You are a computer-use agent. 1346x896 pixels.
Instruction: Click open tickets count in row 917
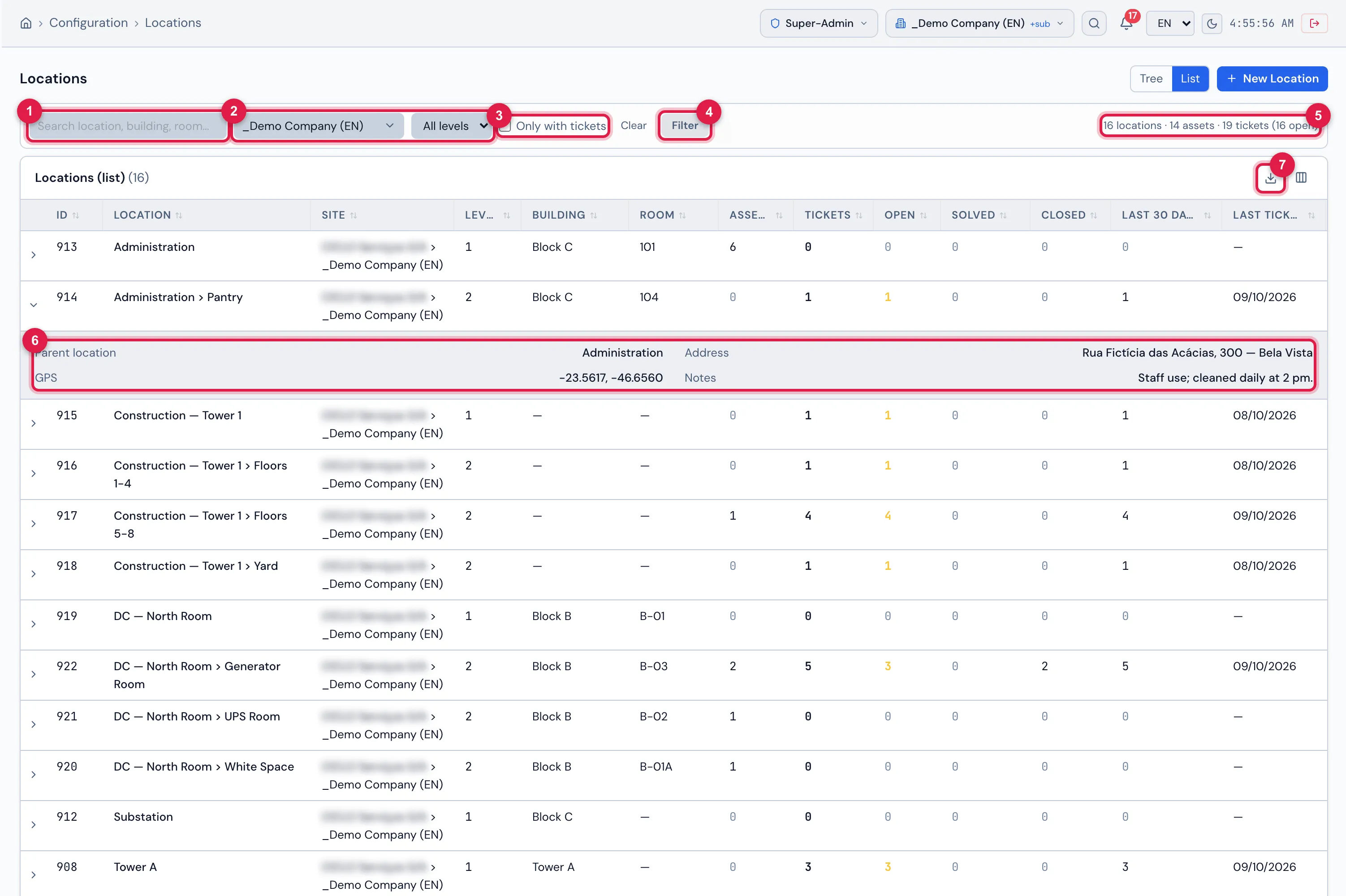click(887, 516)
